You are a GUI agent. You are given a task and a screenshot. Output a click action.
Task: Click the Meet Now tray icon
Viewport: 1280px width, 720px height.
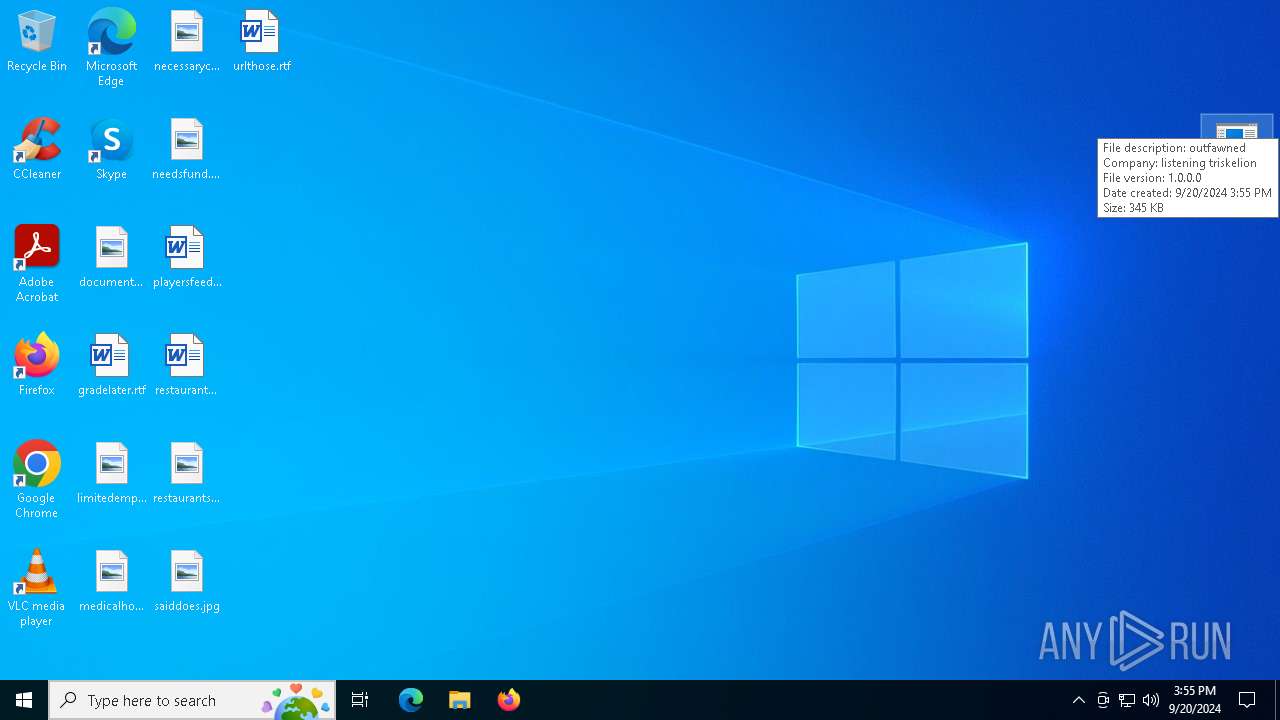pyautogui.click(x=1103, y=700)
